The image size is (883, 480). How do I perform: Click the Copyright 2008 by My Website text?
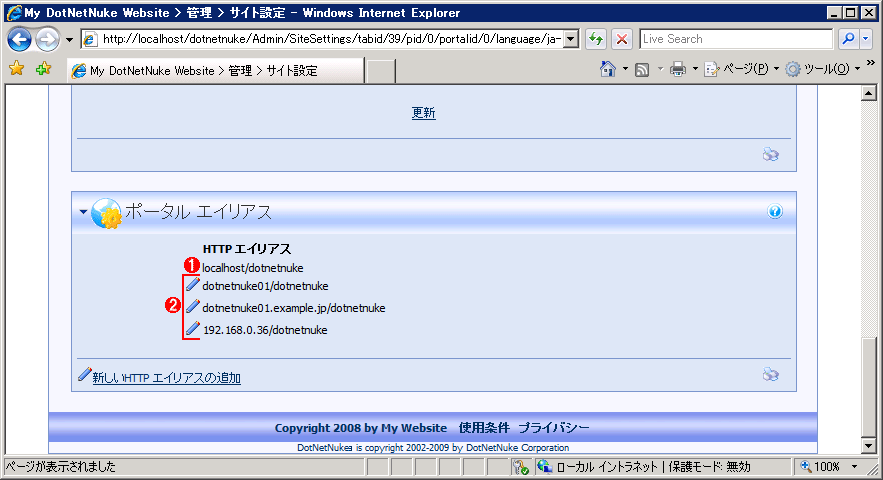point(361,428)
